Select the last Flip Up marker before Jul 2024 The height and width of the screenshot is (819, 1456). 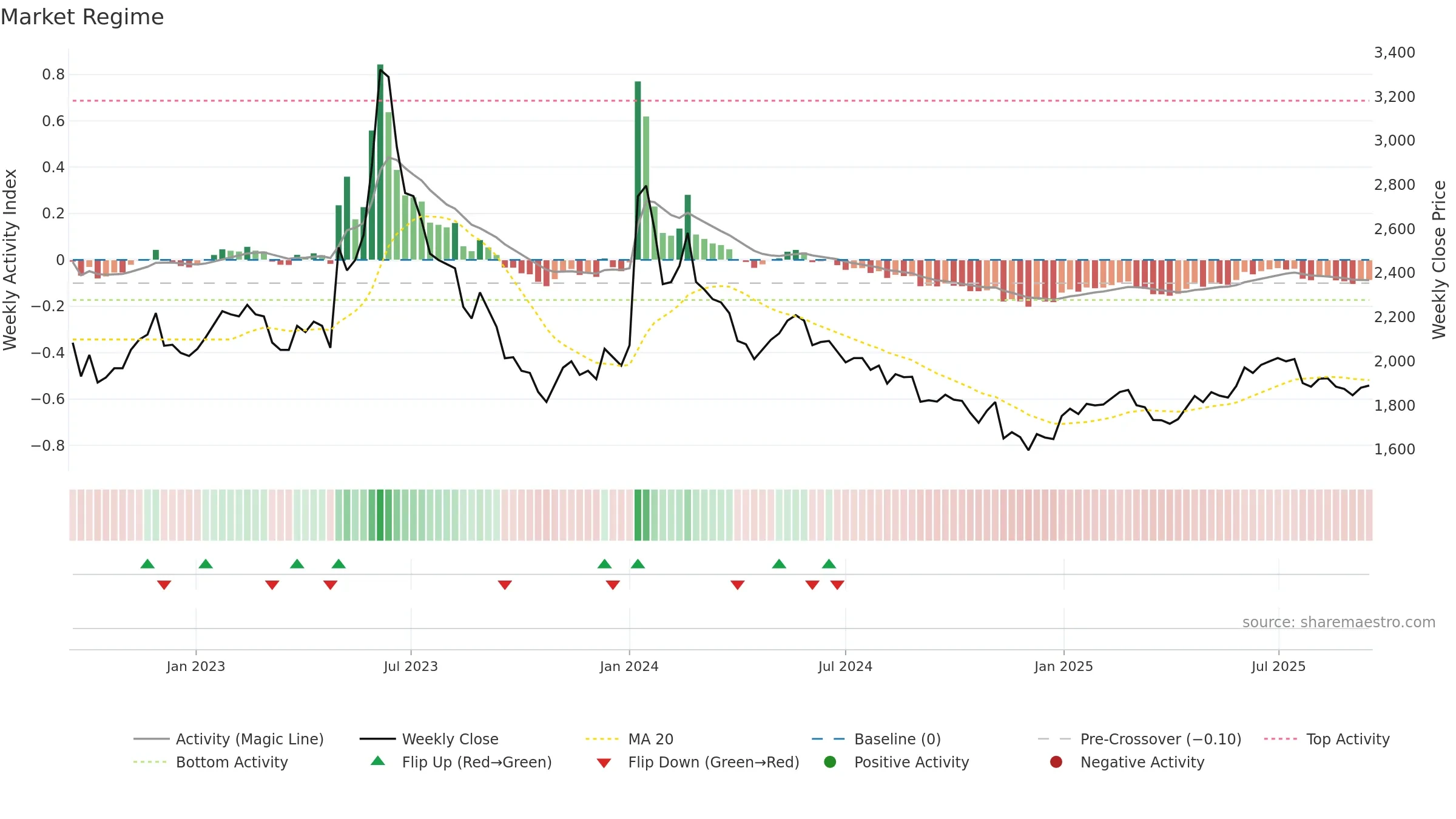tap(829, 564)
